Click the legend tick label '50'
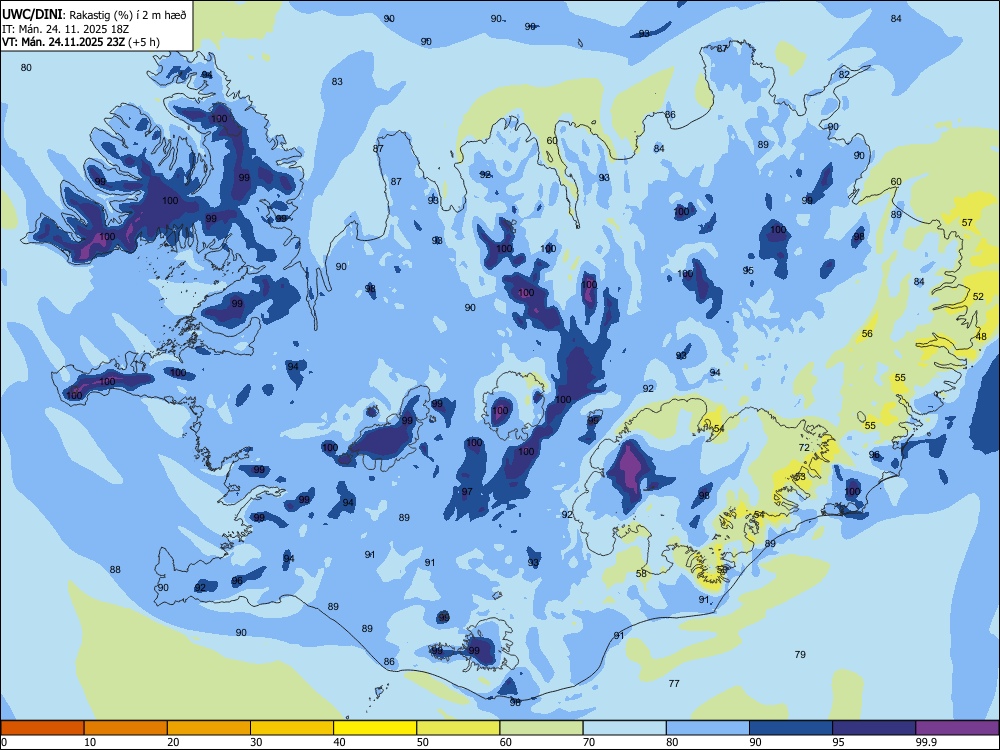Image resolution: width=1000 pixels, height=750 pixels. point(422,742)
